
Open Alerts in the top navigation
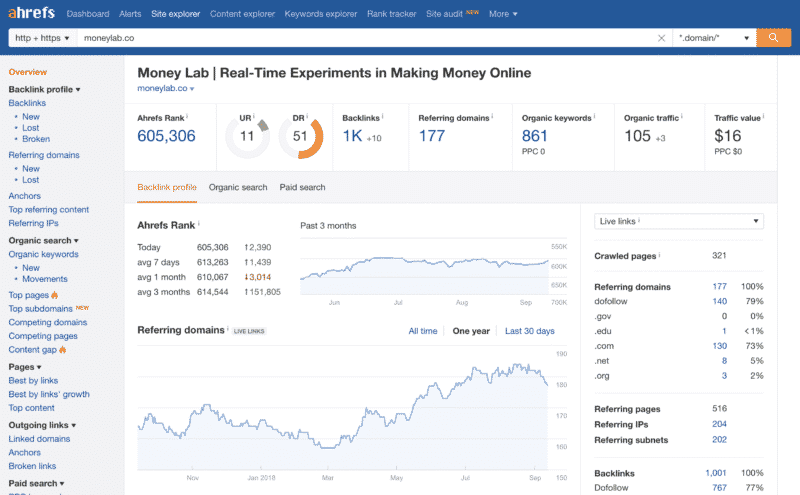pos(130,14)
